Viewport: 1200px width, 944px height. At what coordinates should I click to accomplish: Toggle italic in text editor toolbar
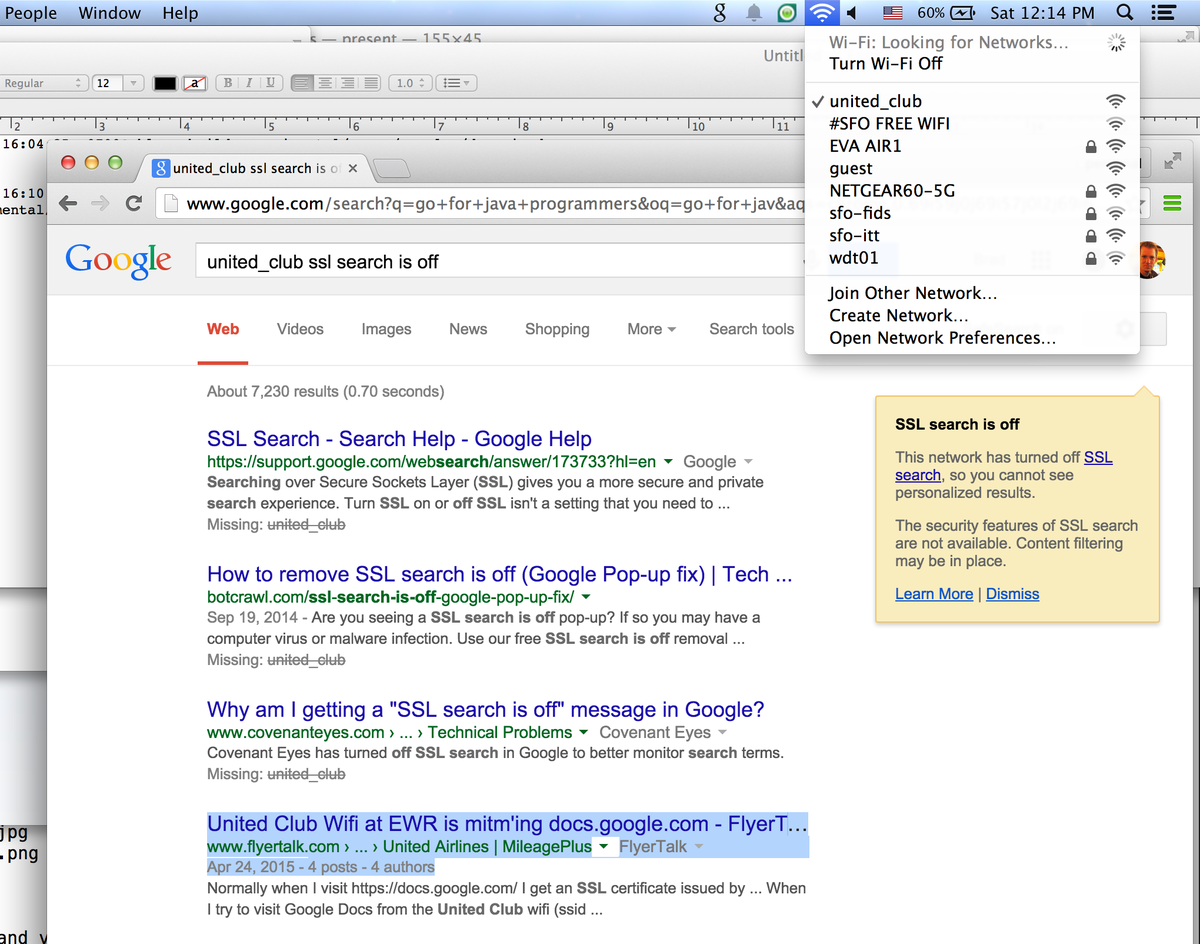click(248, 83)
